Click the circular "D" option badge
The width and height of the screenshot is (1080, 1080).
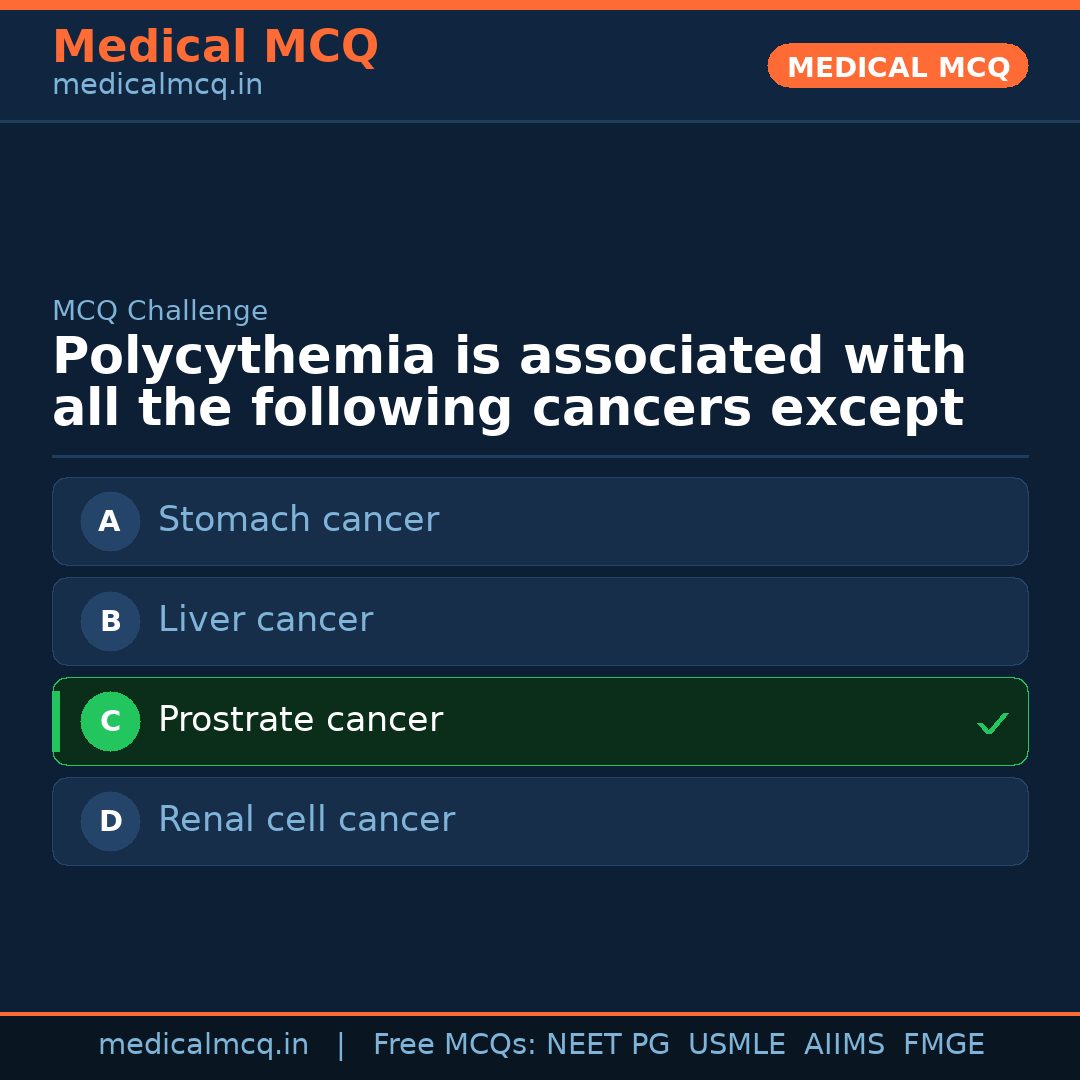pyautogui.click(x=110, y=821)
